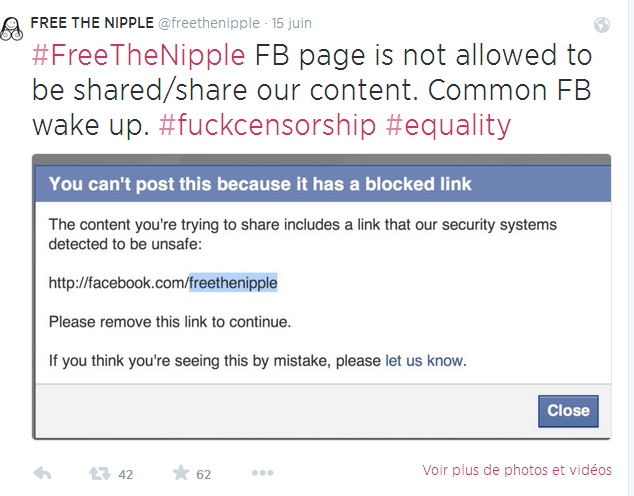
Task: Click the highlighted freethenipple URL text
Action: (x=233, y=283)
